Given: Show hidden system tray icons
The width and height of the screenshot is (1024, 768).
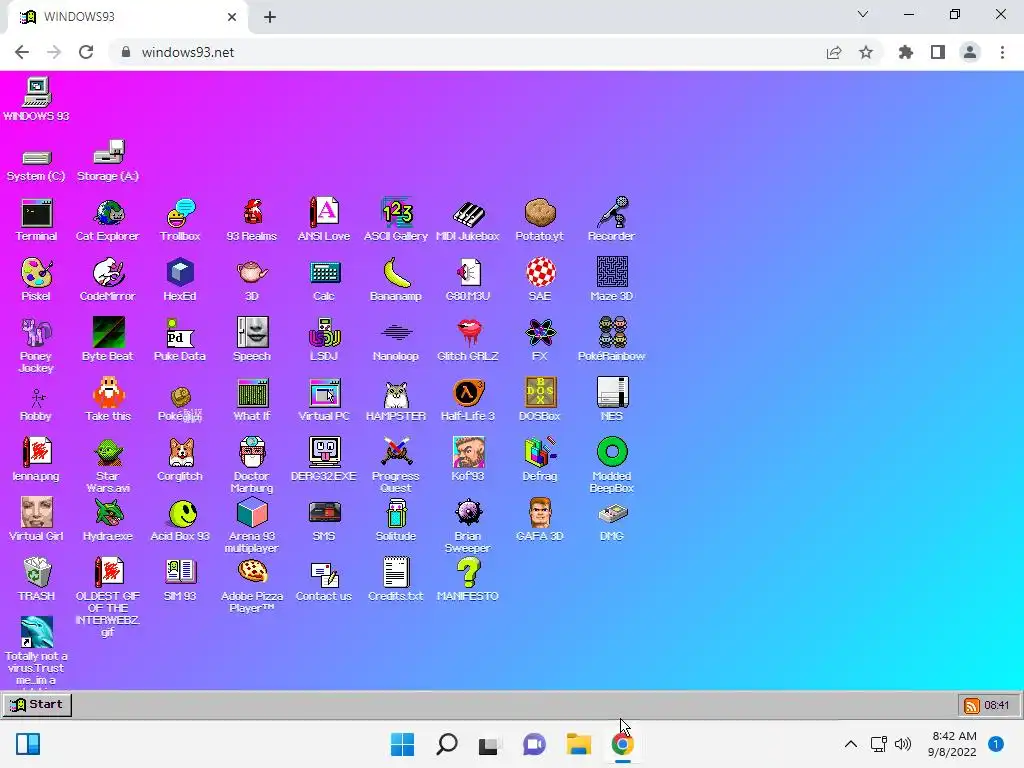Looking at the screenshot, I should click(851, 744).
